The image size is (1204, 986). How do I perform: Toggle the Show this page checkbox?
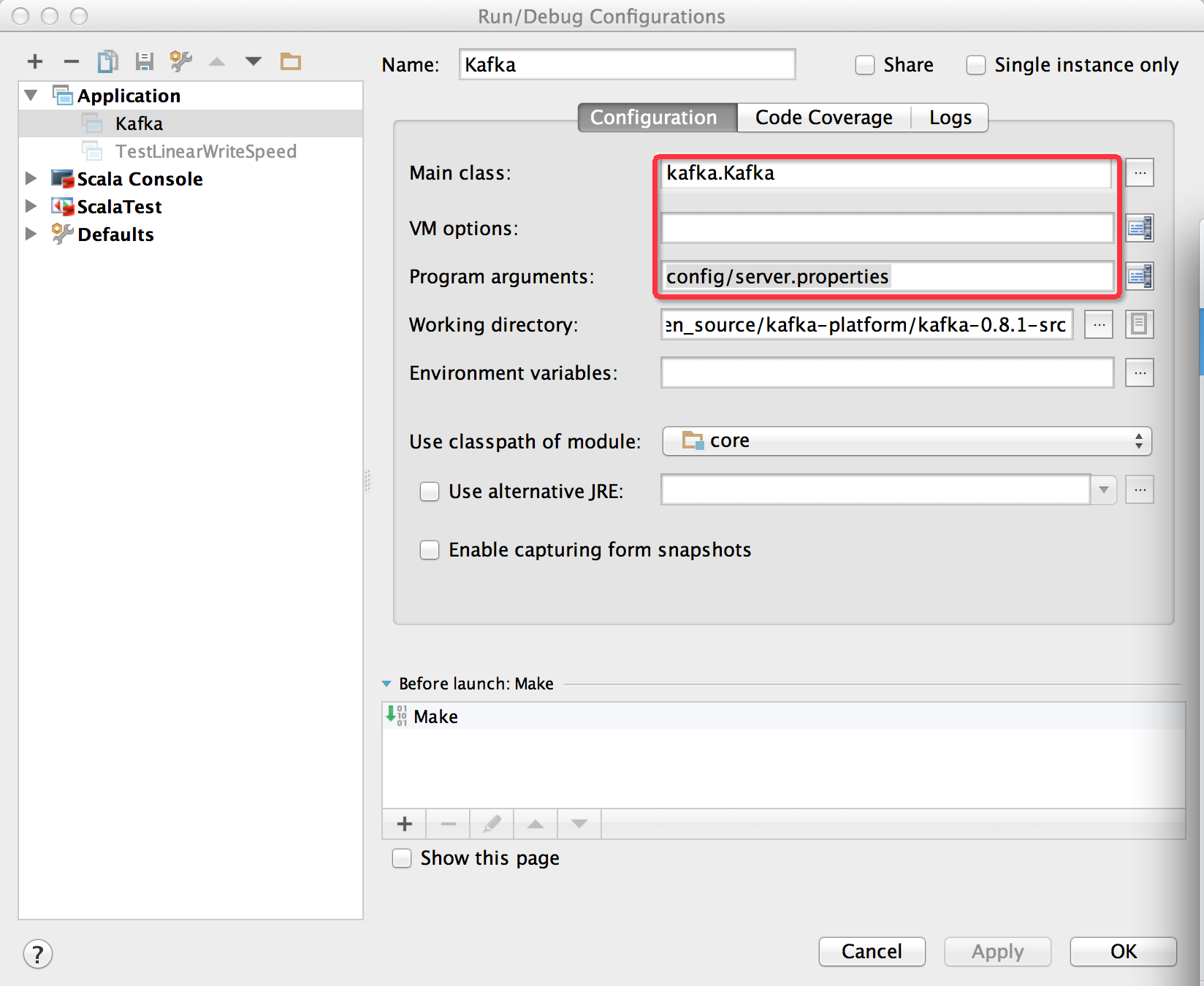(402, 858)
